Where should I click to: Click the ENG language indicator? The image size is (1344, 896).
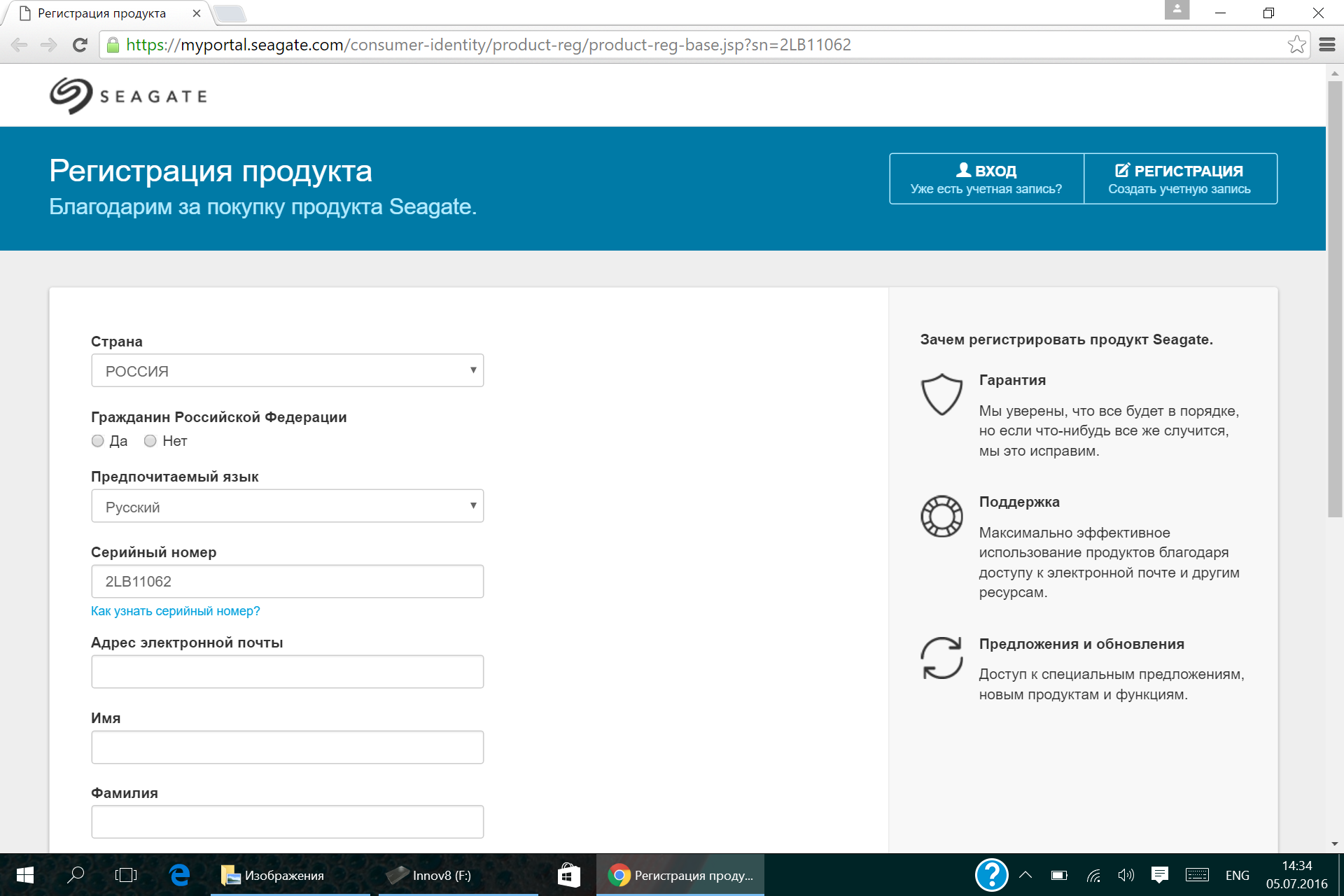click(x=1237, y=875)
